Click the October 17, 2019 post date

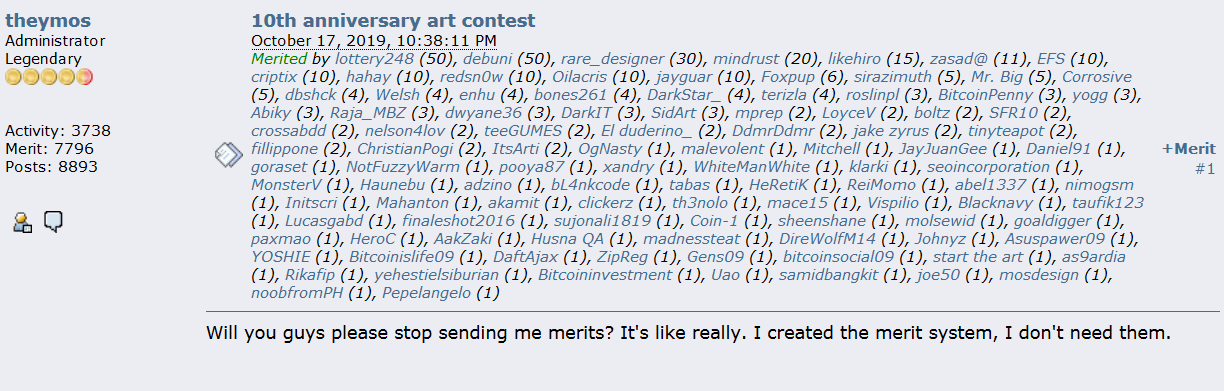pos(374,40)
